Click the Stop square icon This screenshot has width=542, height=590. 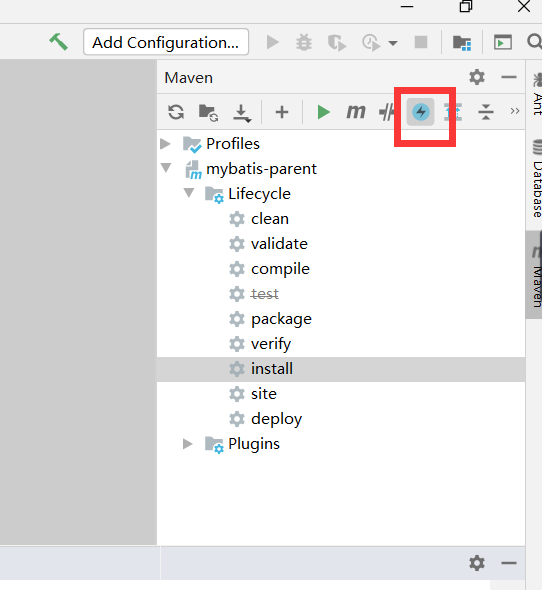[x=421, y=42]
